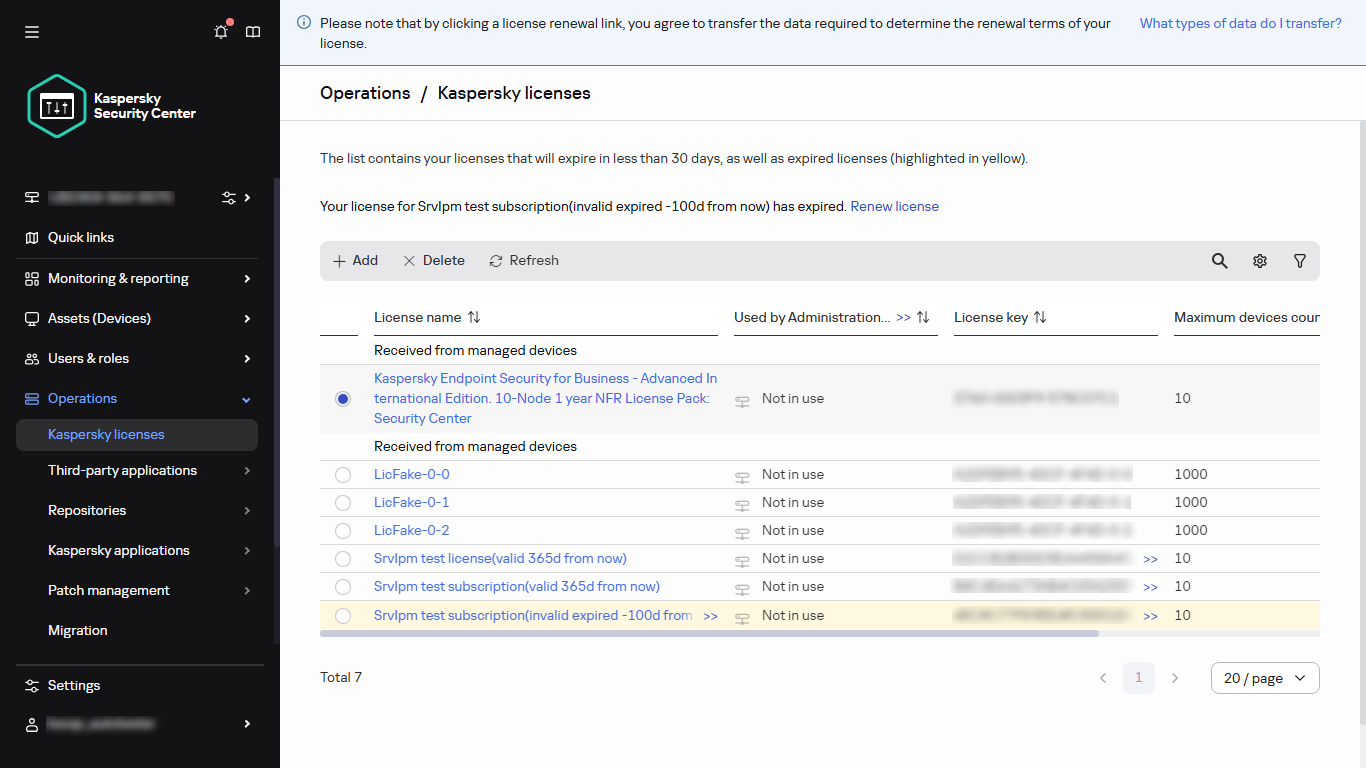The image size is (1366, 768).
Task: Open Quick links in sidebar
Action: click(81, 238)
